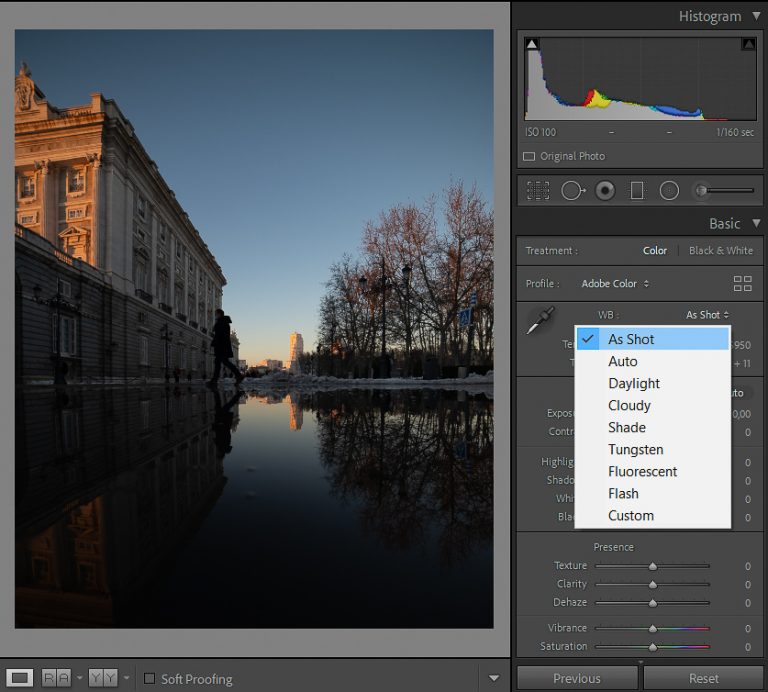Switch to Before/After top-bottom view
Screen dimensions: 768x692
click(x=103, y=678)
